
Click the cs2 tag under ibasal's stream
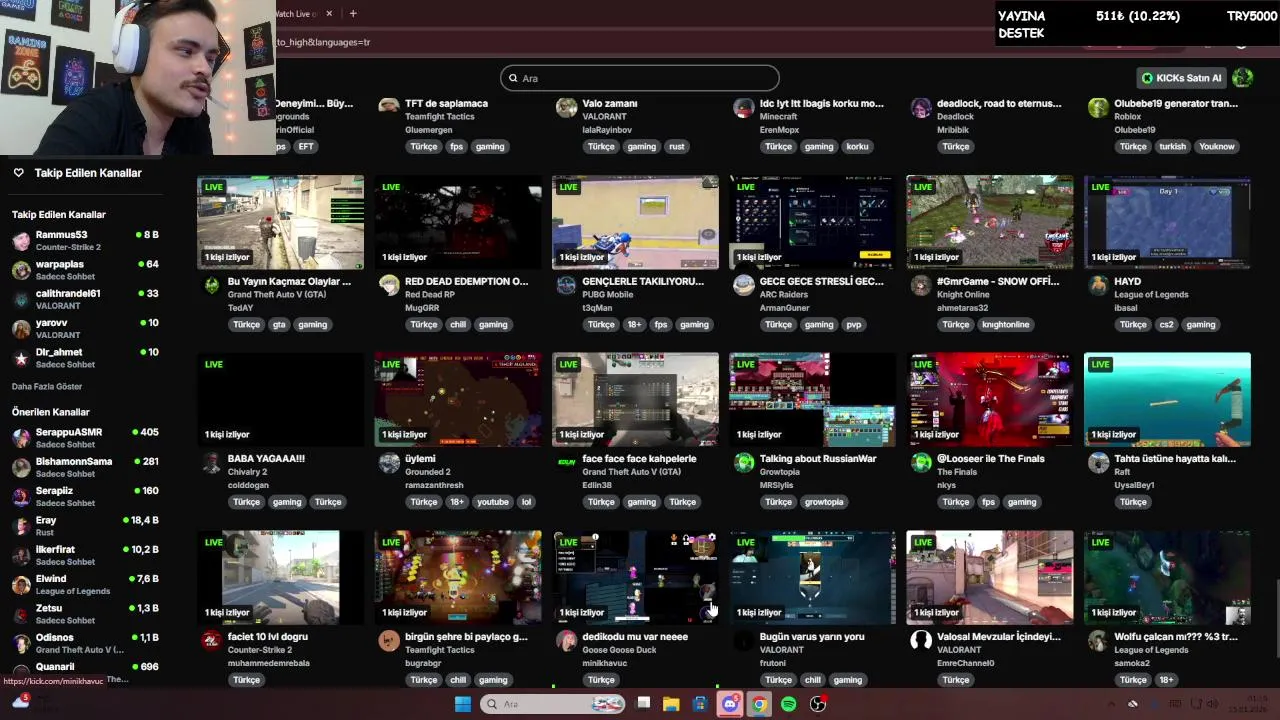[1166, 324]
